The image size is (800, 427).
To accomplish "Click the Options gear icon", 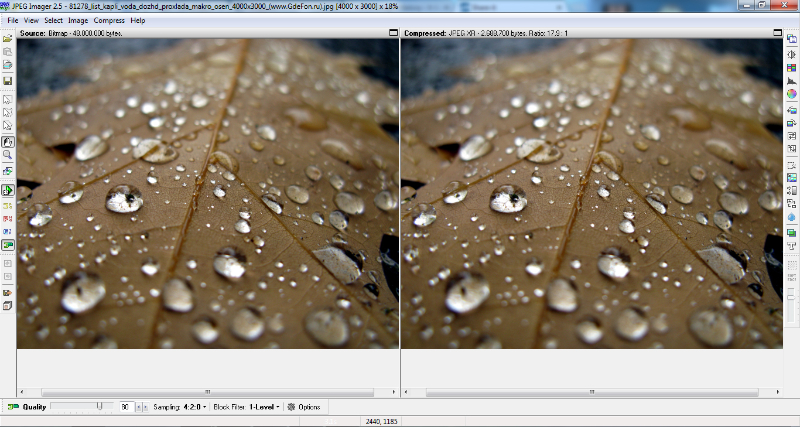I will tap(291, 407).
